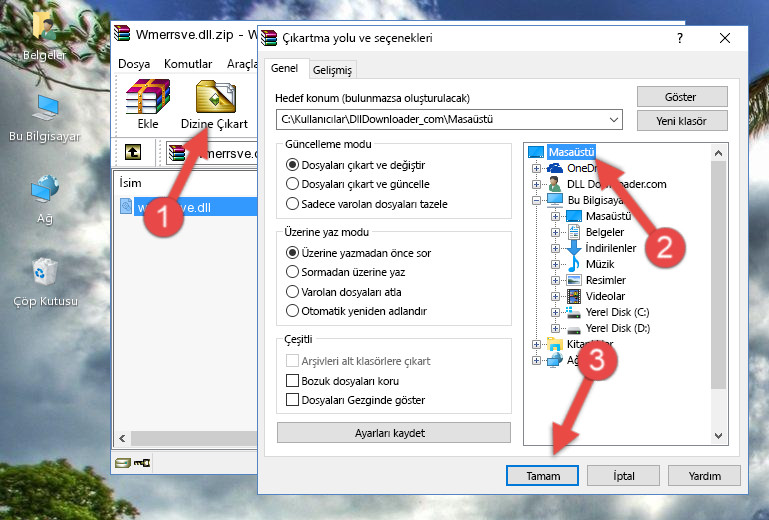Expand the OneDrive tree node
Screen dimensions: 769x520
537,168
